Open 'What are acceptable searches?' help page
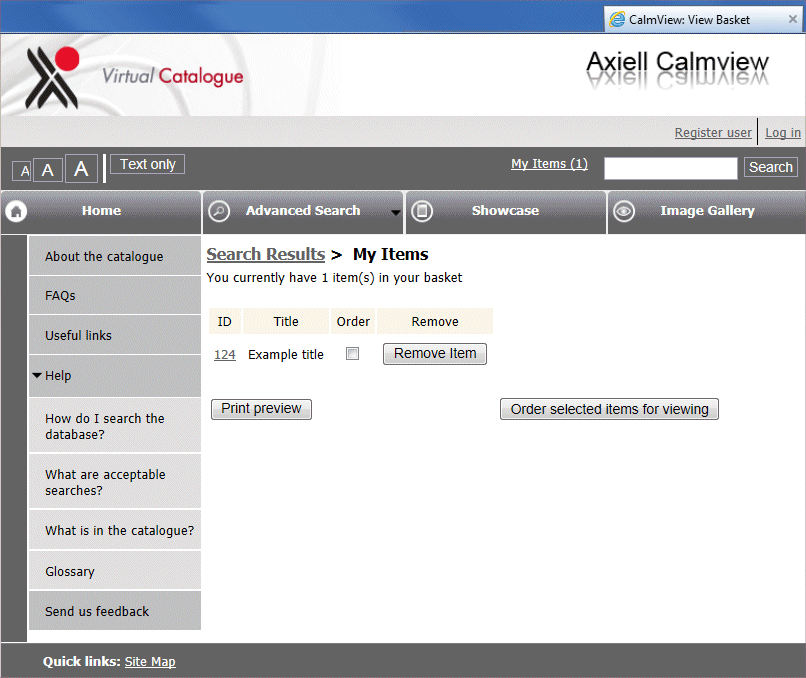This screenshot has width=806, height=678. coord(115,482)
